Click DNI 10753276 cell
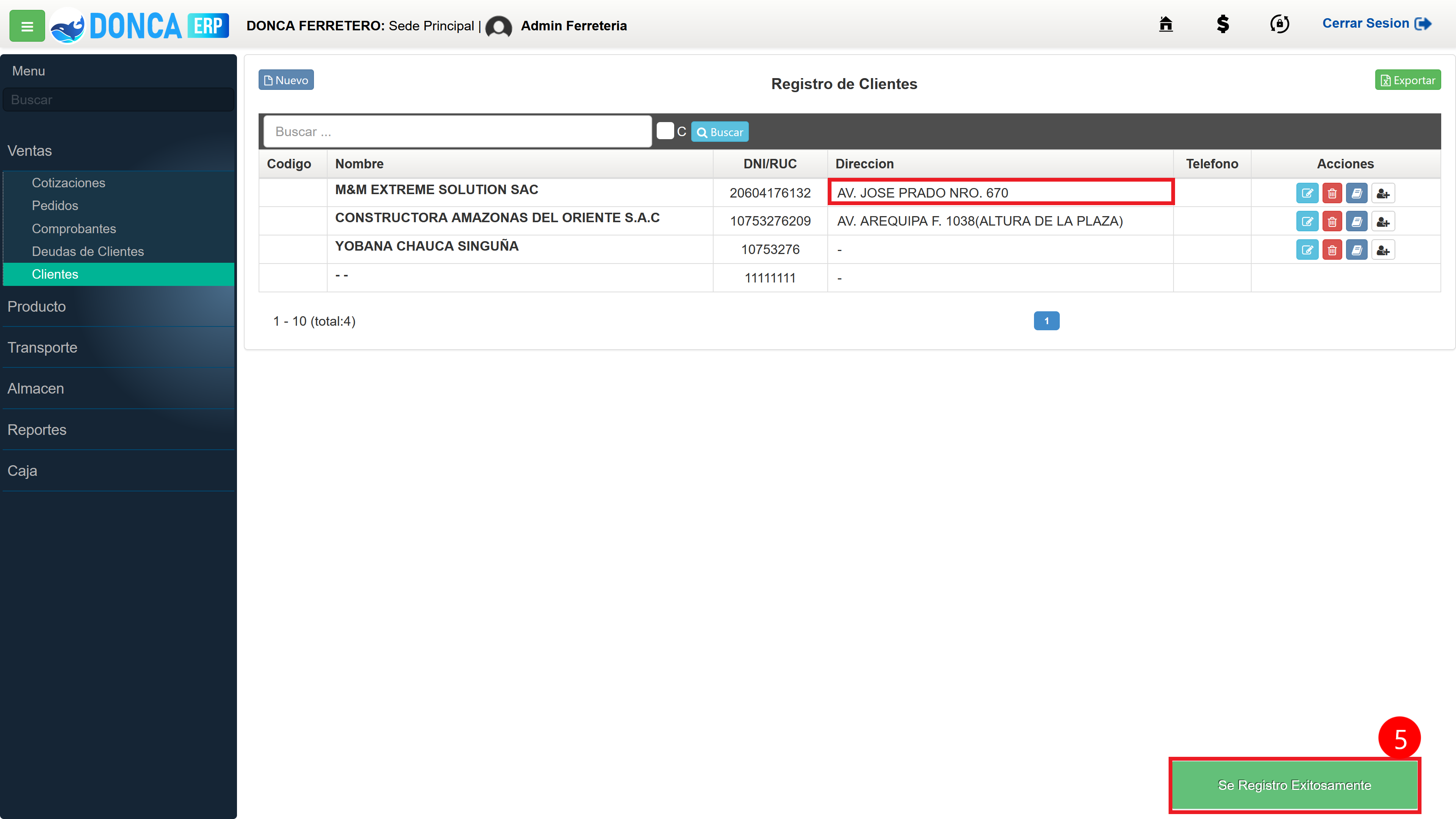Screen dimensions: 1456x819 coord(770,250)
